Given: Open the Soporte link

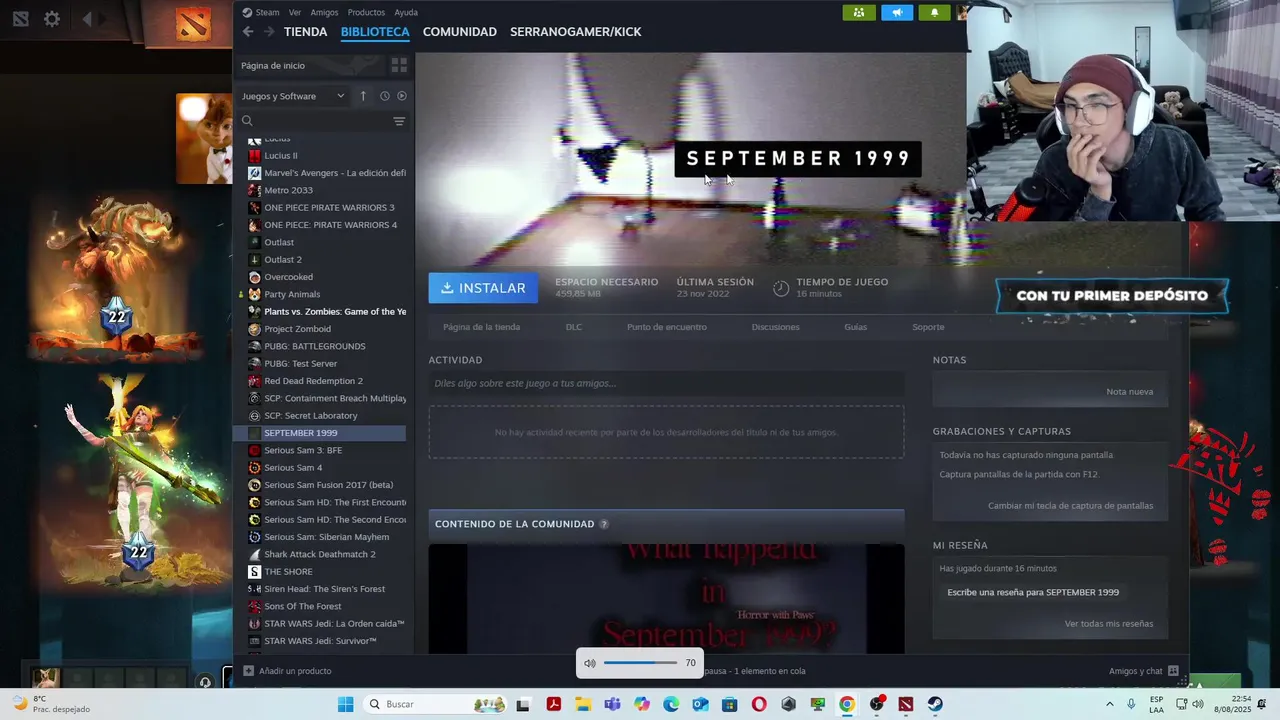Looking at the screenshot, I should pos(928,327).
